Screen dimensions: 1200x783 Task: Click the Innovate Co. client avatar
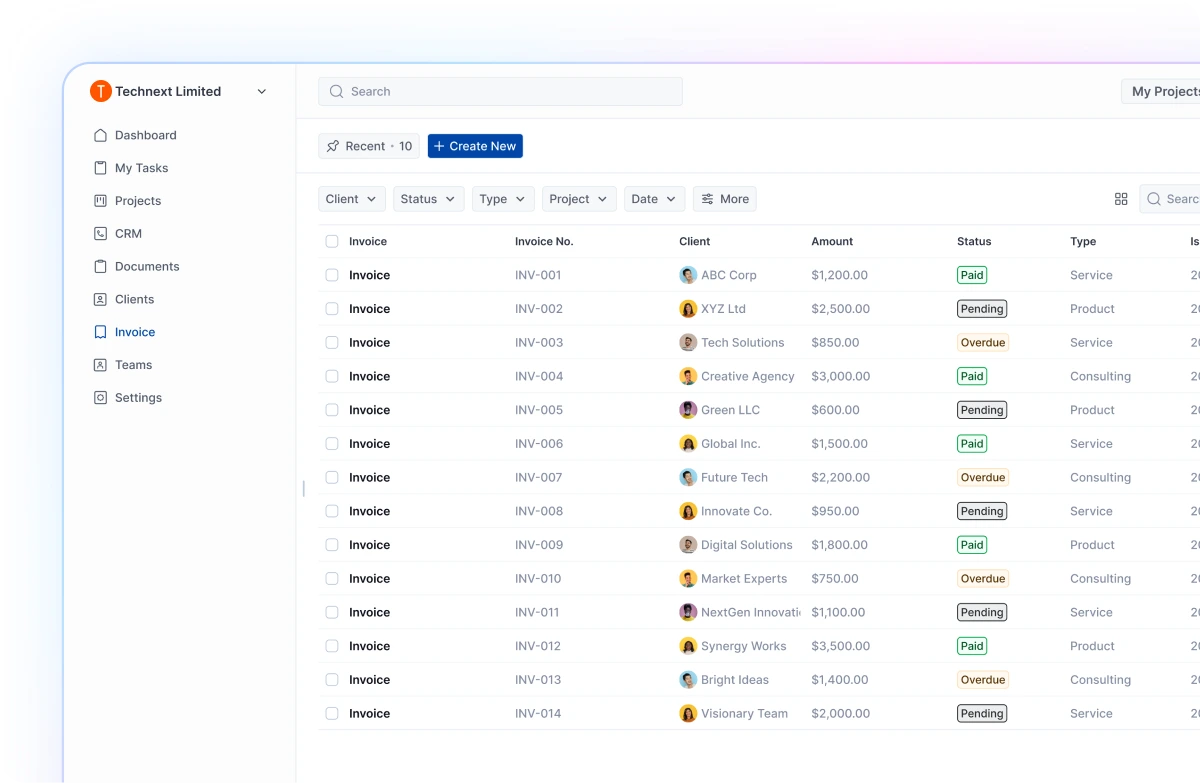(688, 511)
